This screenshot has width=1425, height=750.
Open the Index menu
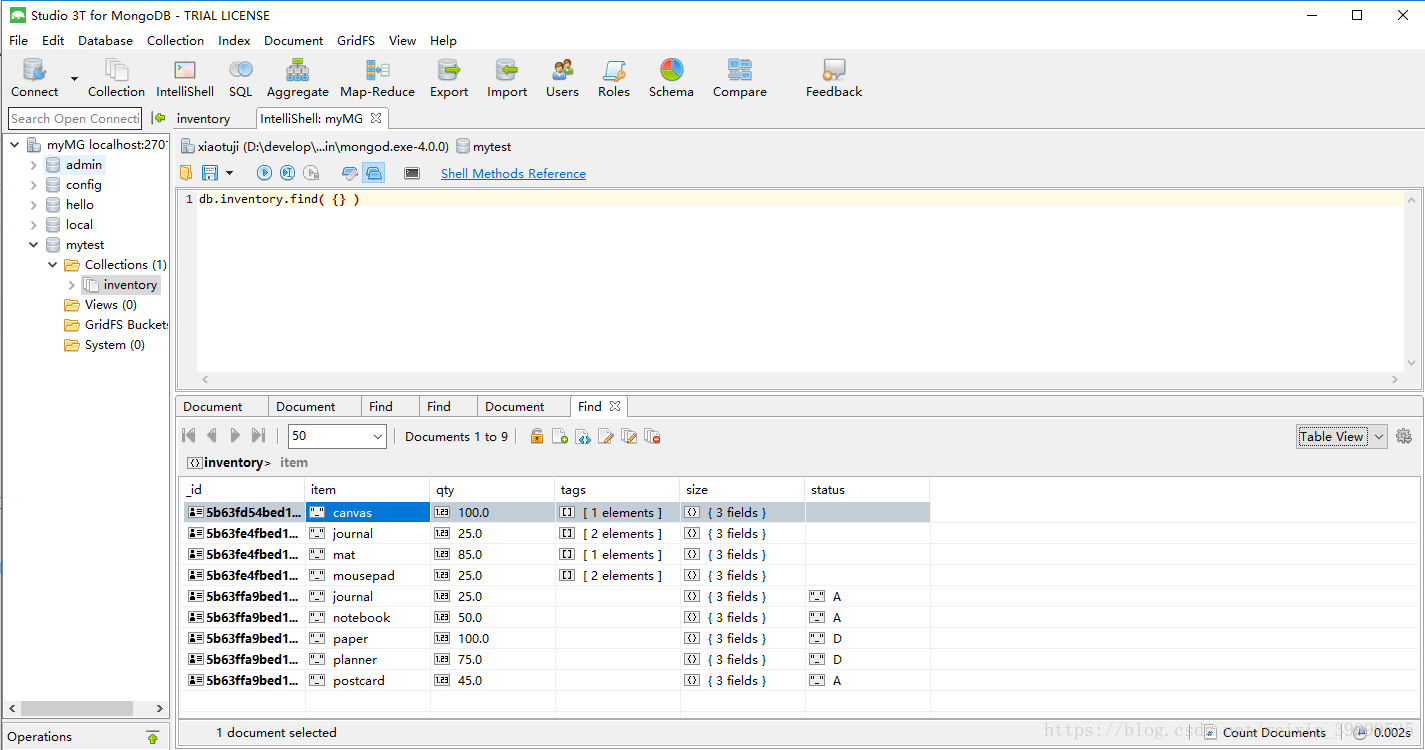click(x=234, y=41)
